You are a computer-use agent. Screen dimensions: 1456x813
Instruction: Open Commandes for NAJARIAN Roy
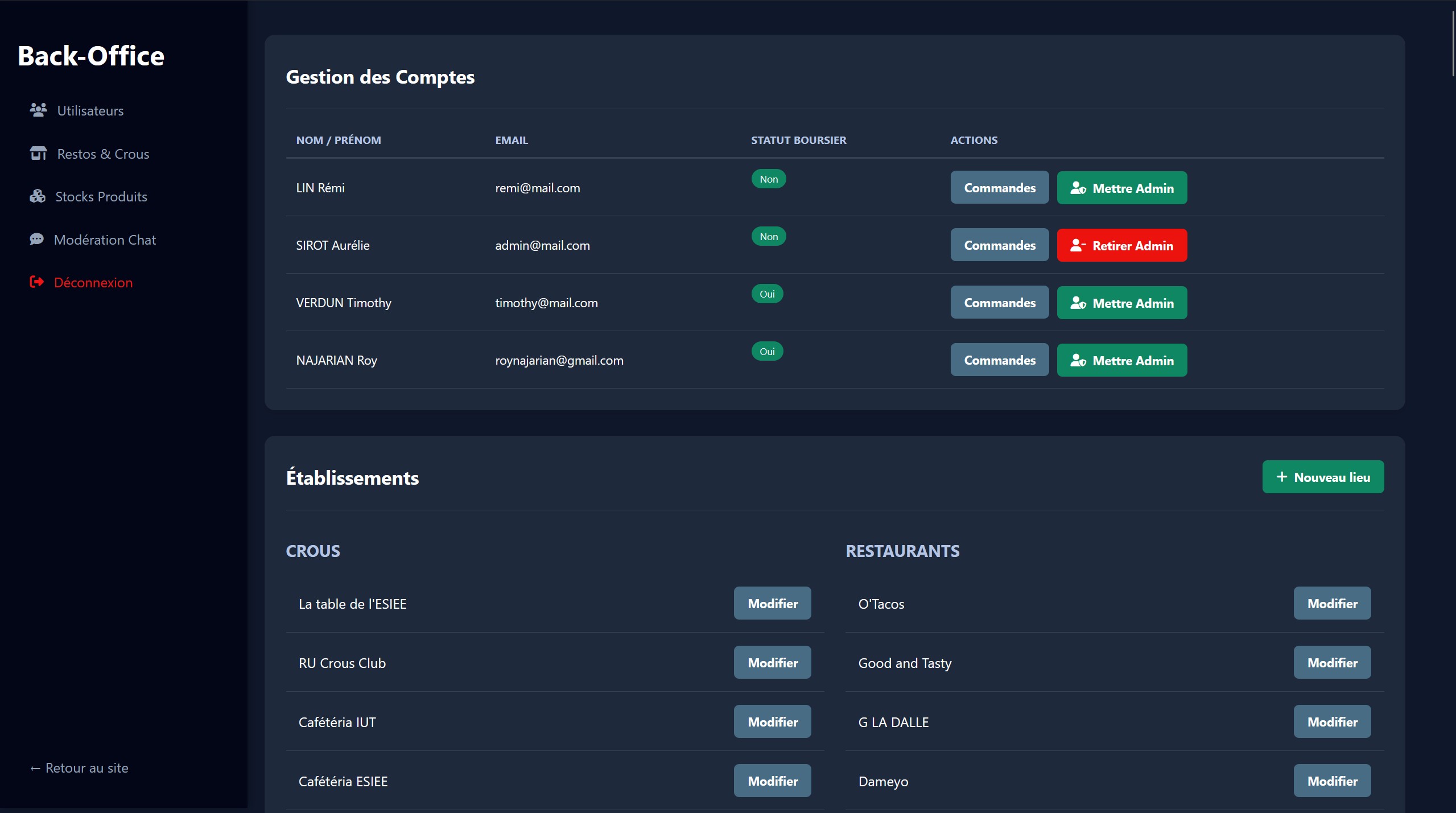click(x=1000, y=360)
